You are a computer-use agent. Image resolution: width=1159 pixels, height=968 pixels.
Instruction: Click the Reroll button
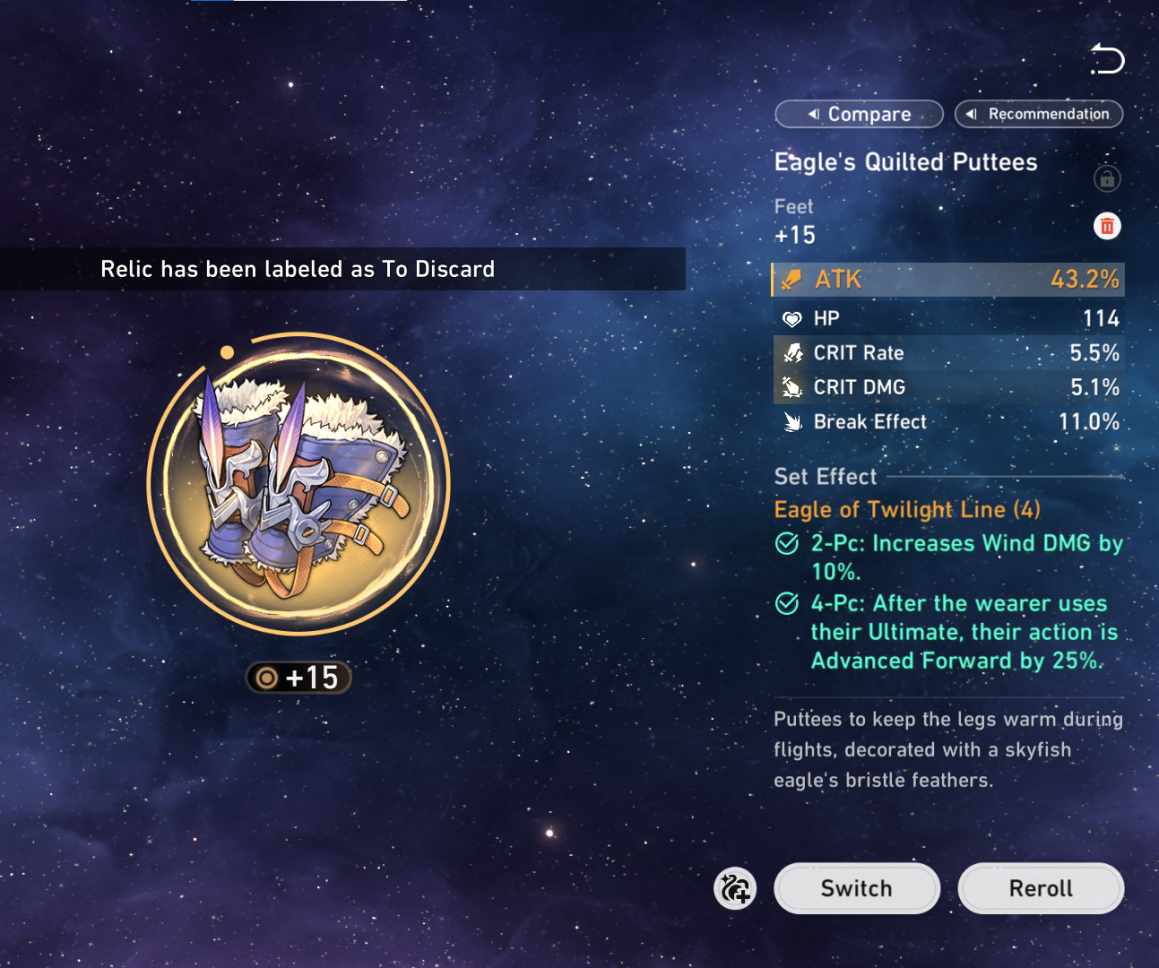[1041, 888]
